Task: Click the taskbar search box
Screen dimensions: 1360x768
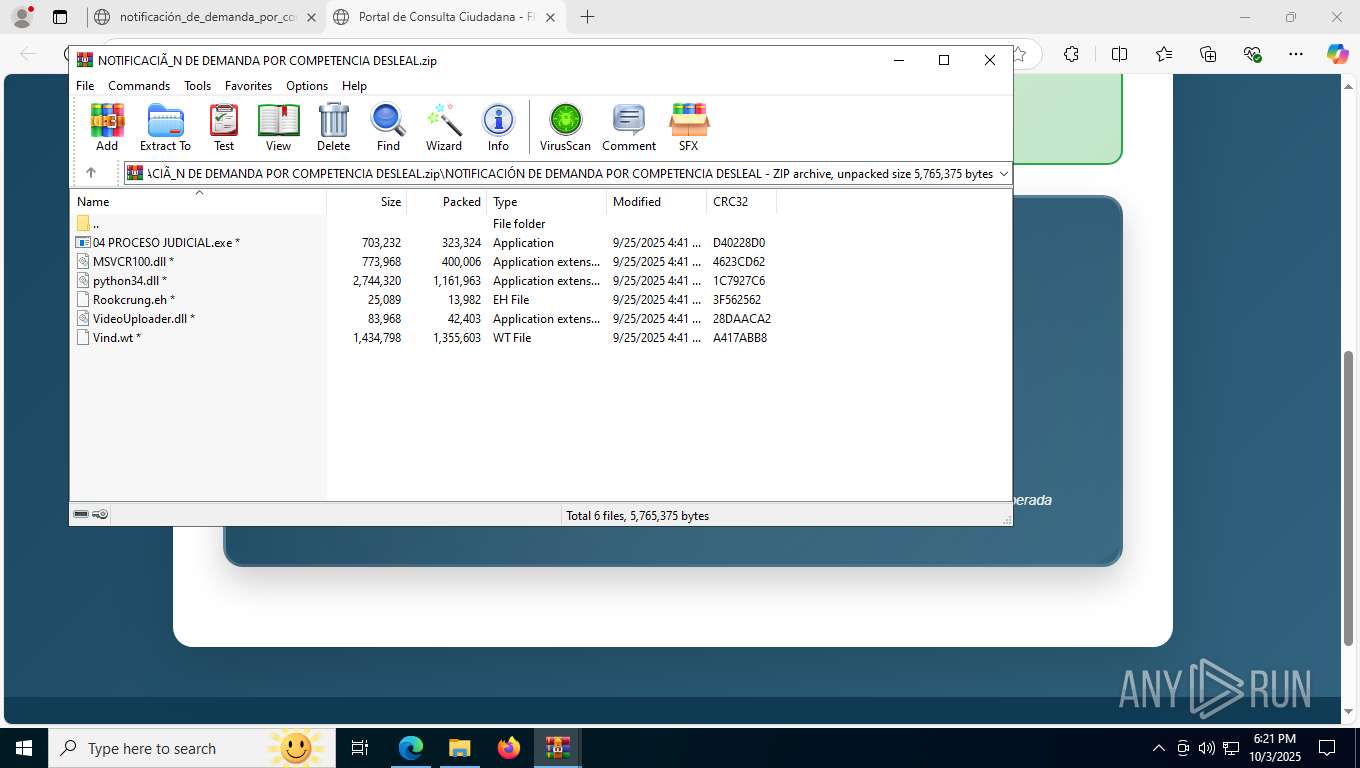Action: [x=192, y=748]
